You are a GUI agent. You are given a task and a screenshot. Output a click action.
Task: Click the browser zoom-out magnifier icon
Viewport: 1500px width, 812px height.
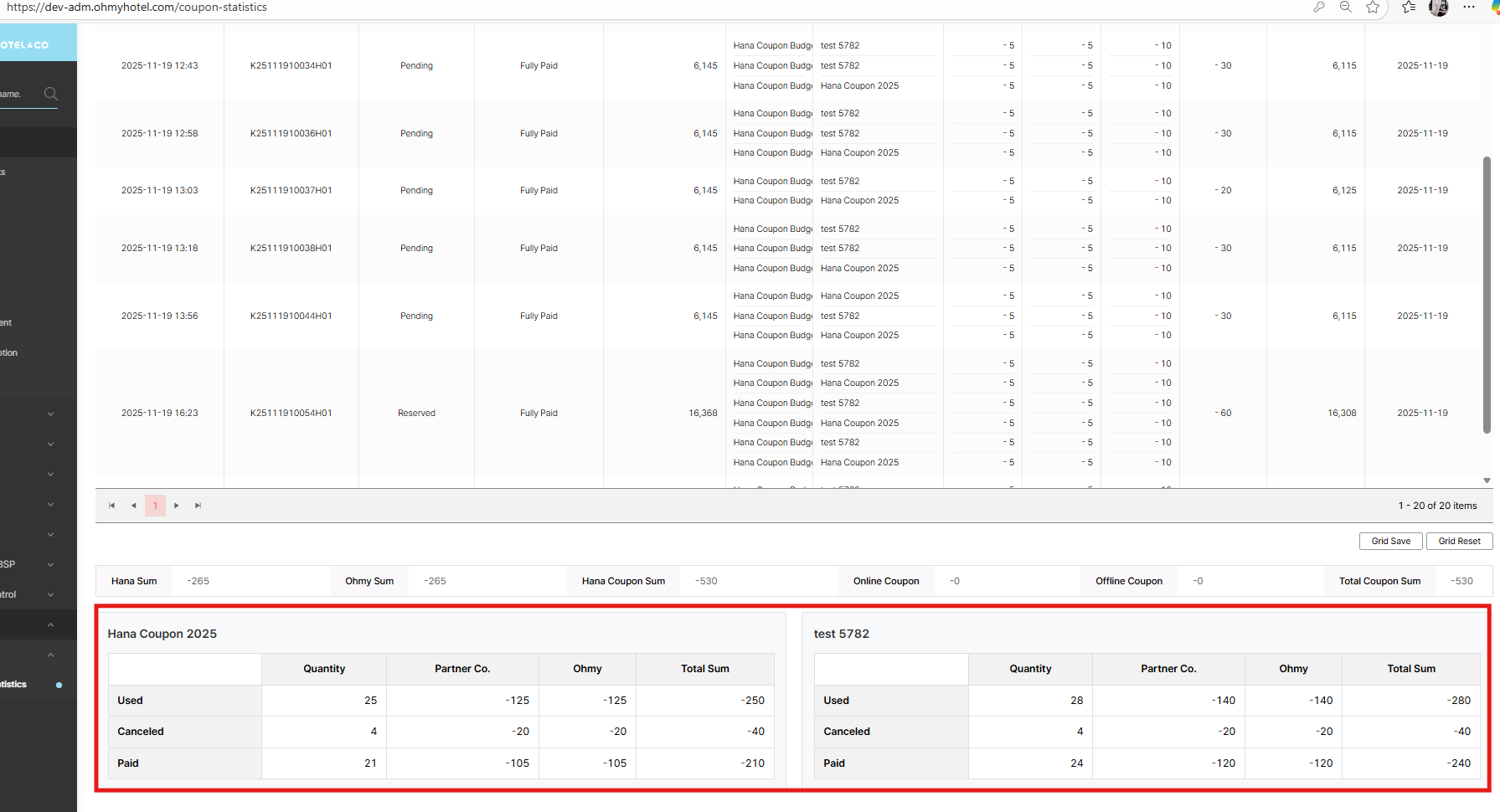(1346, 8)
